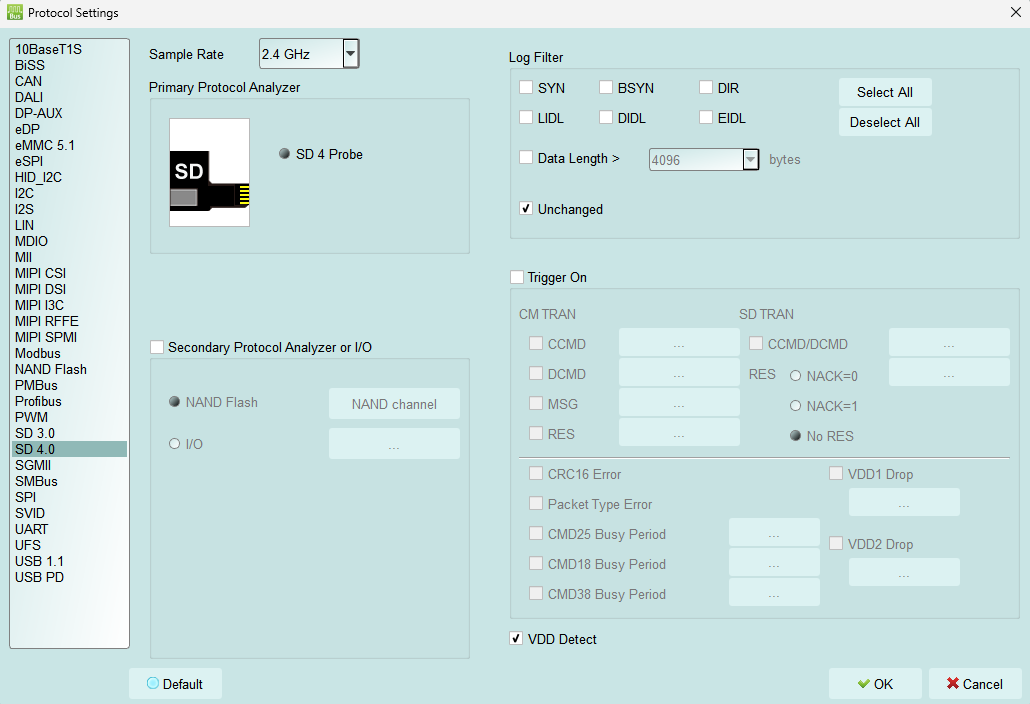Click the Select All button

click(885, 93)
